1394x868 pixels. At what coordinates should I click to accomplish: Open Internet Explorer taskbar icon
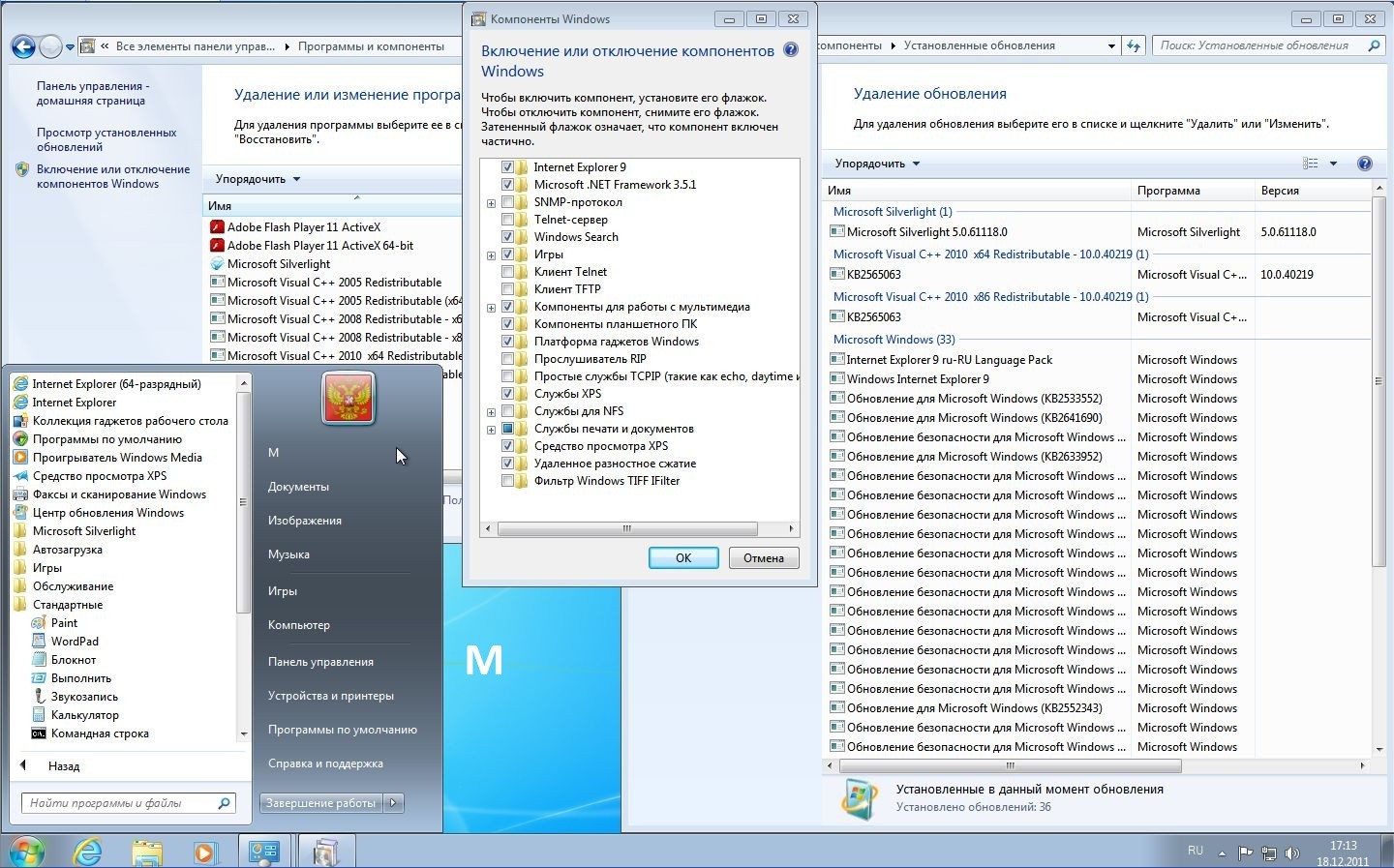pyautogui.click(x=88, y=852)
